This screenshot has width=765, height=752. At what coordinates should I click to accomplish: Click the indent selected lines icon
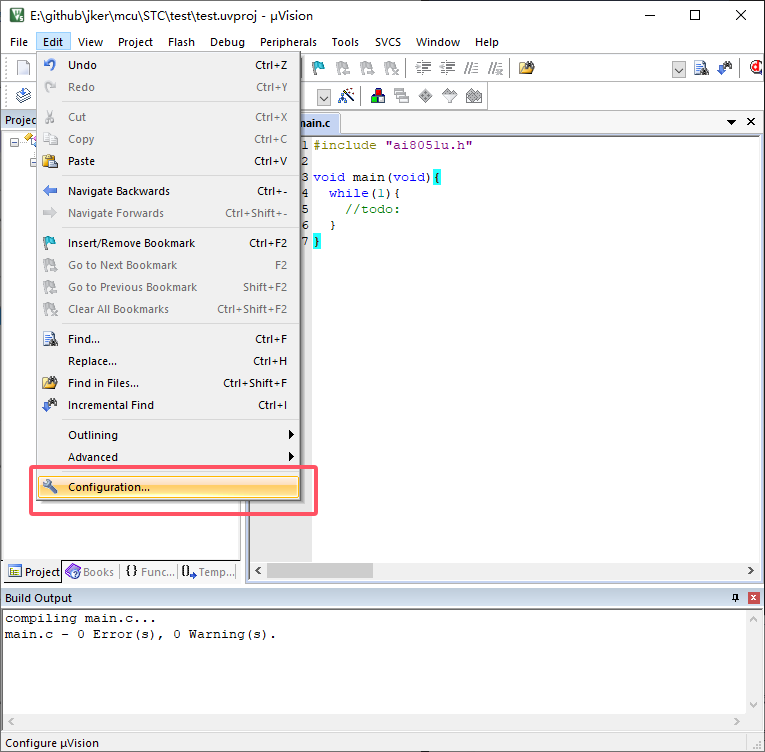click(423, 68)
